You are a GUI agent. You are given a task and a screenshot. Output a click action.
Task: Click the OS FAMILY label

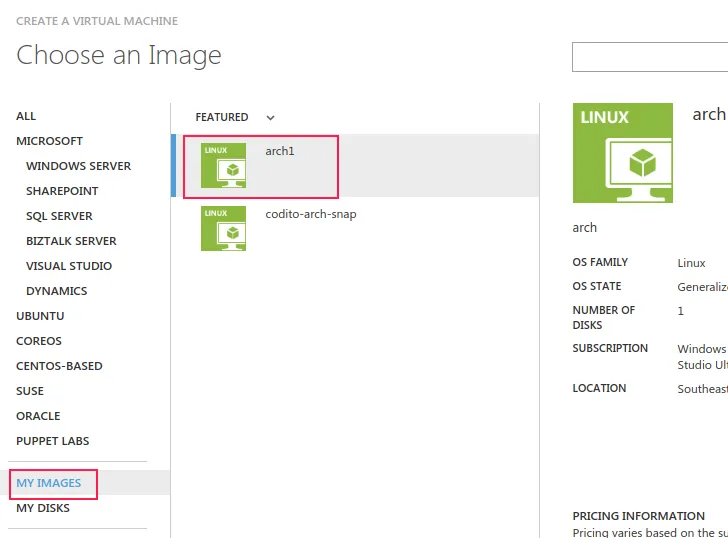tap(600, 262)
